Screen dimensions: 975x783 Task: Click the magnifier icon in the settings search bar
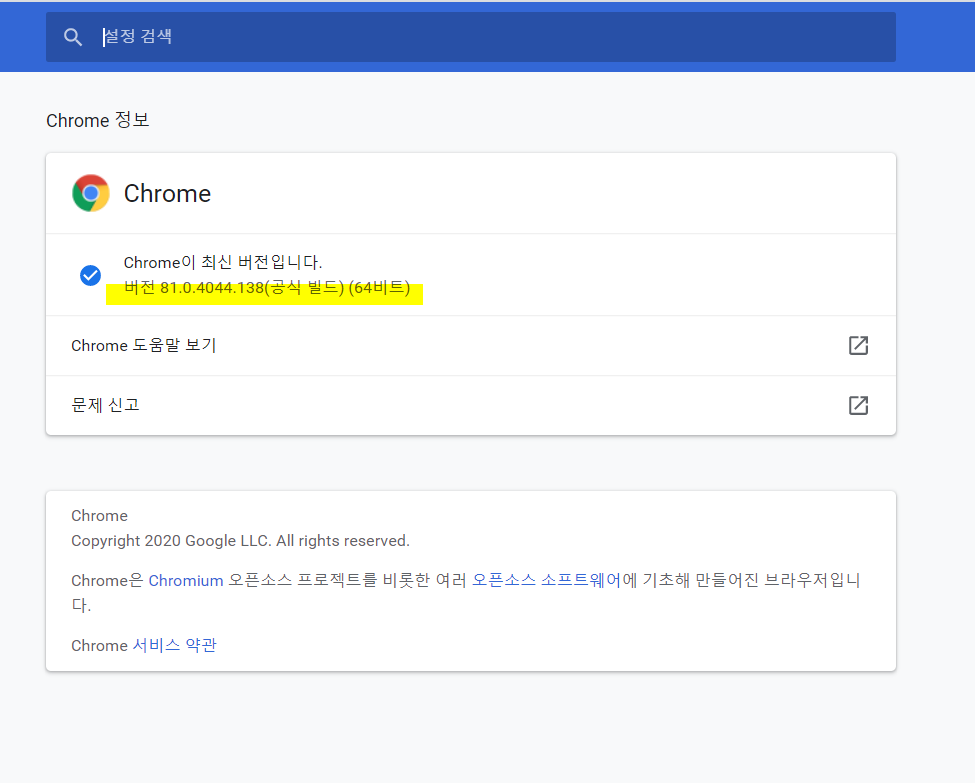(x=73, y=37)
